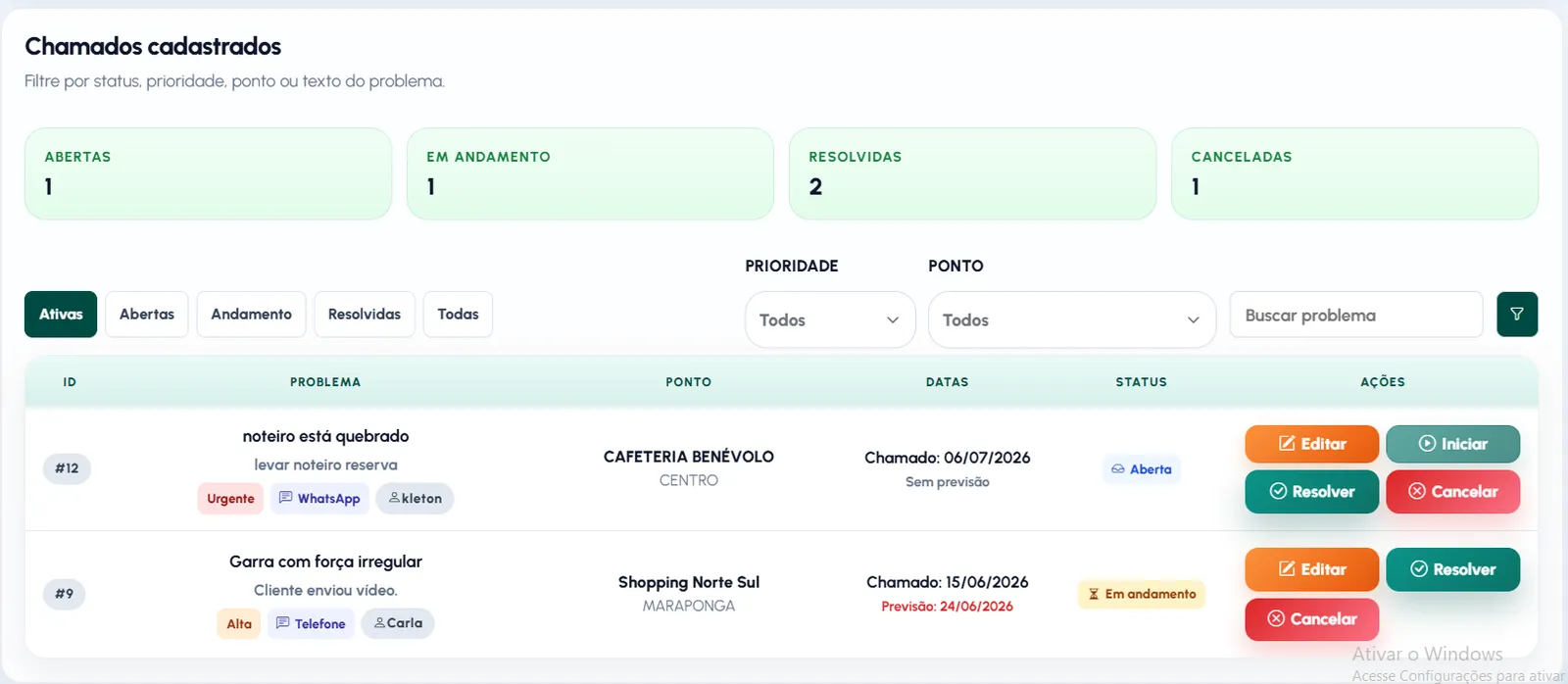Click the ID column header
The width and height of the screenshot is (1568, 684).
pyautogui.click(x=70, y=382)
